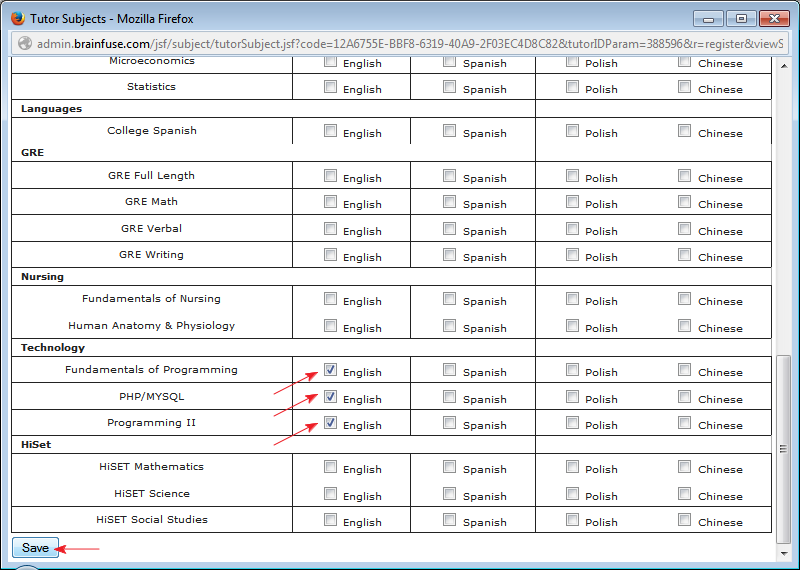Enable English for Microeconomics

[331, 61]
